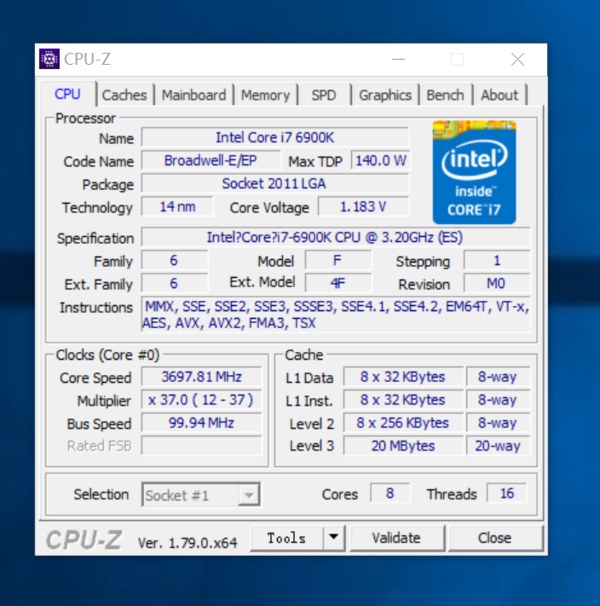Click the Code Name value Broadwell-E/EP
The width and height of the screenshot is (600, 606).
[210, 160]
